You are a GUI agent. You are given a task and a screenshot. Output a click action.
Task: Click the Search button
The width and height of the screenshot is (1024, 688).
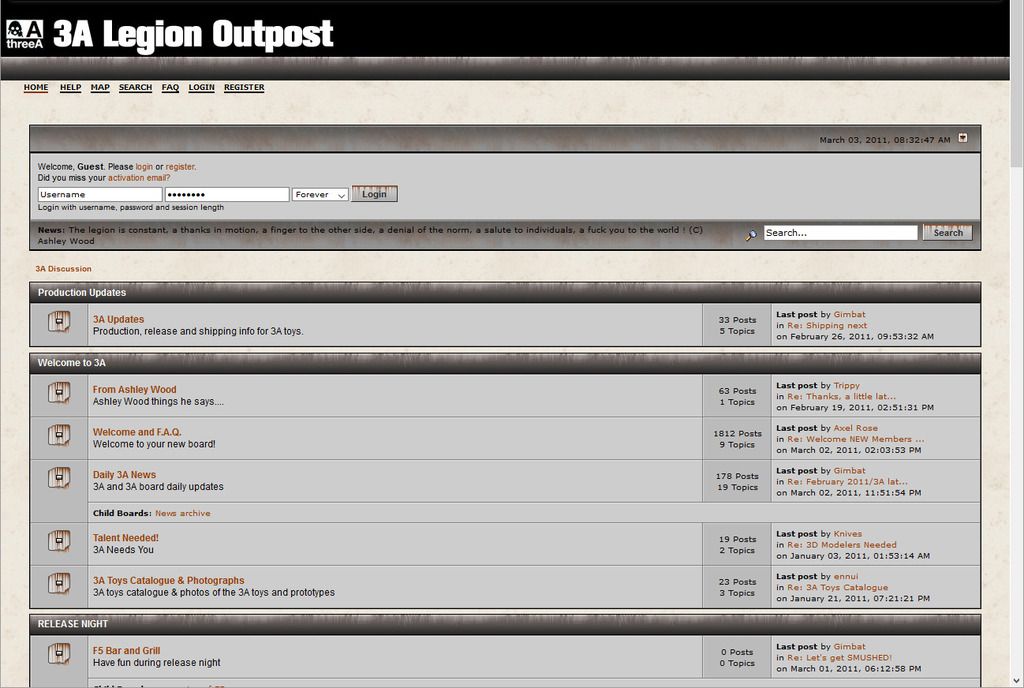[948, 232]
